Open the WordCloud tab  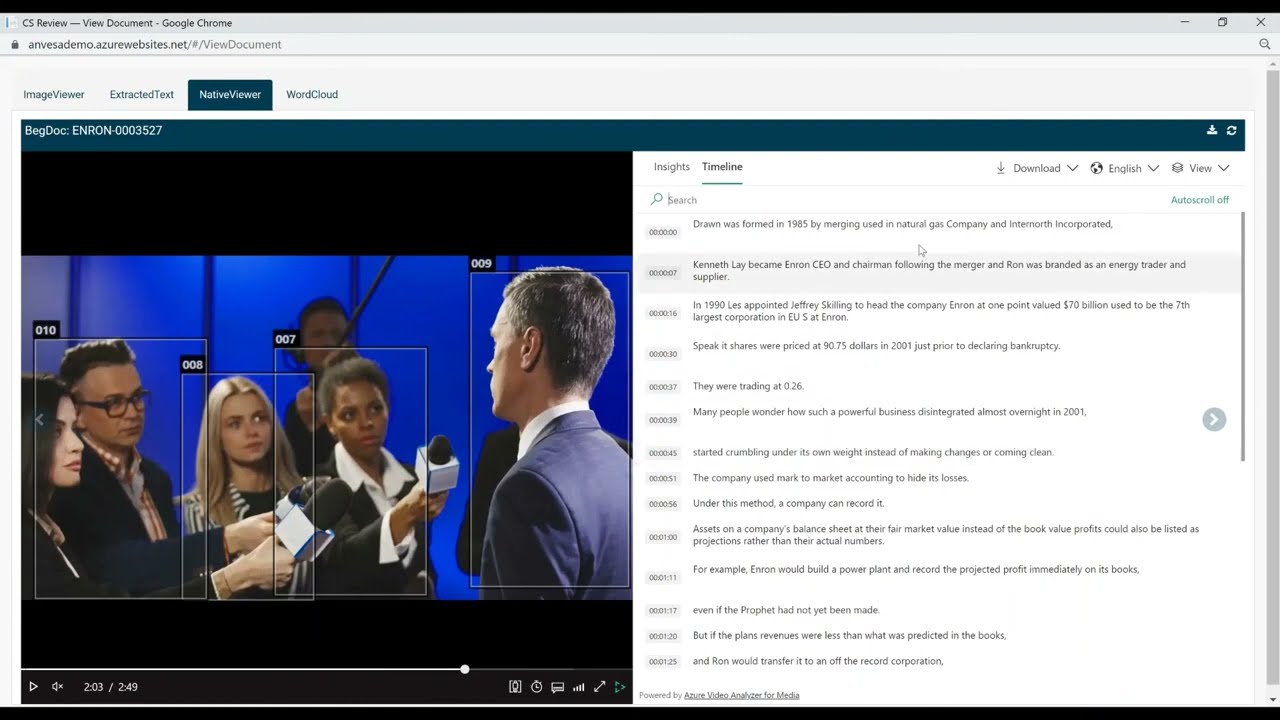coord(312,94)
